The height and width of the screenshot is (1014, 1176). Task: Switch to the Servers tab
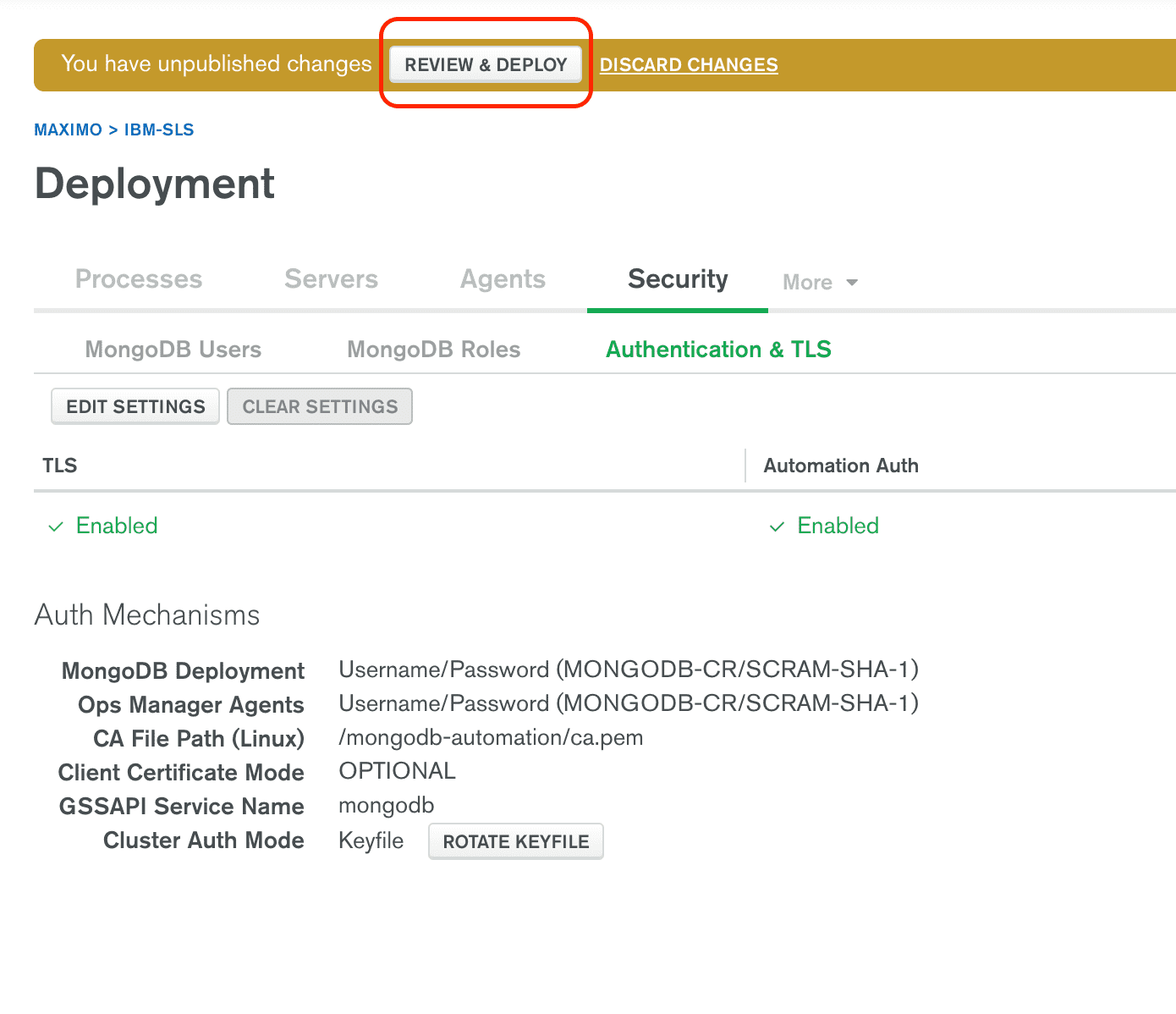pos(331,279)
